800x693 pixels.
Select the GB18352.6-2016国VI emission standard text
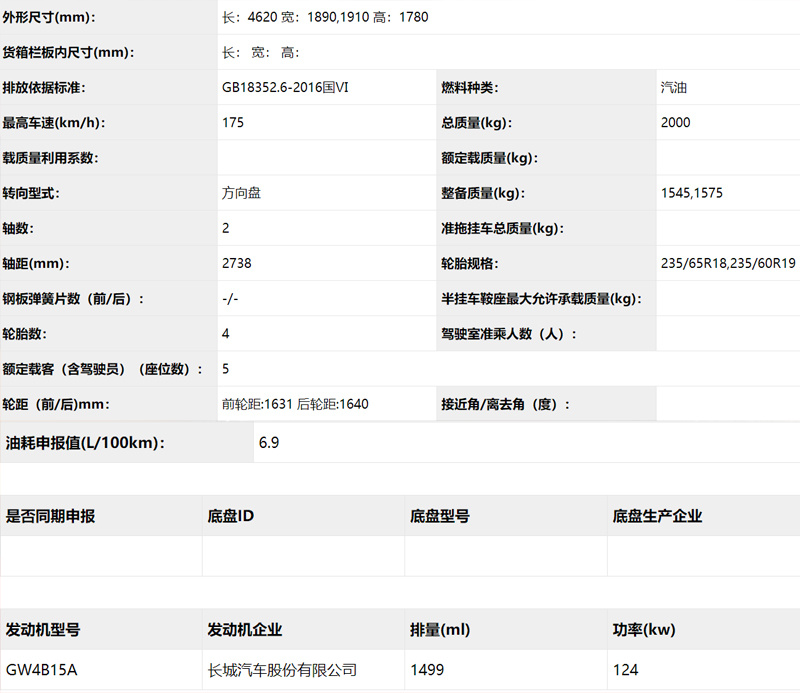coord(285,87)
